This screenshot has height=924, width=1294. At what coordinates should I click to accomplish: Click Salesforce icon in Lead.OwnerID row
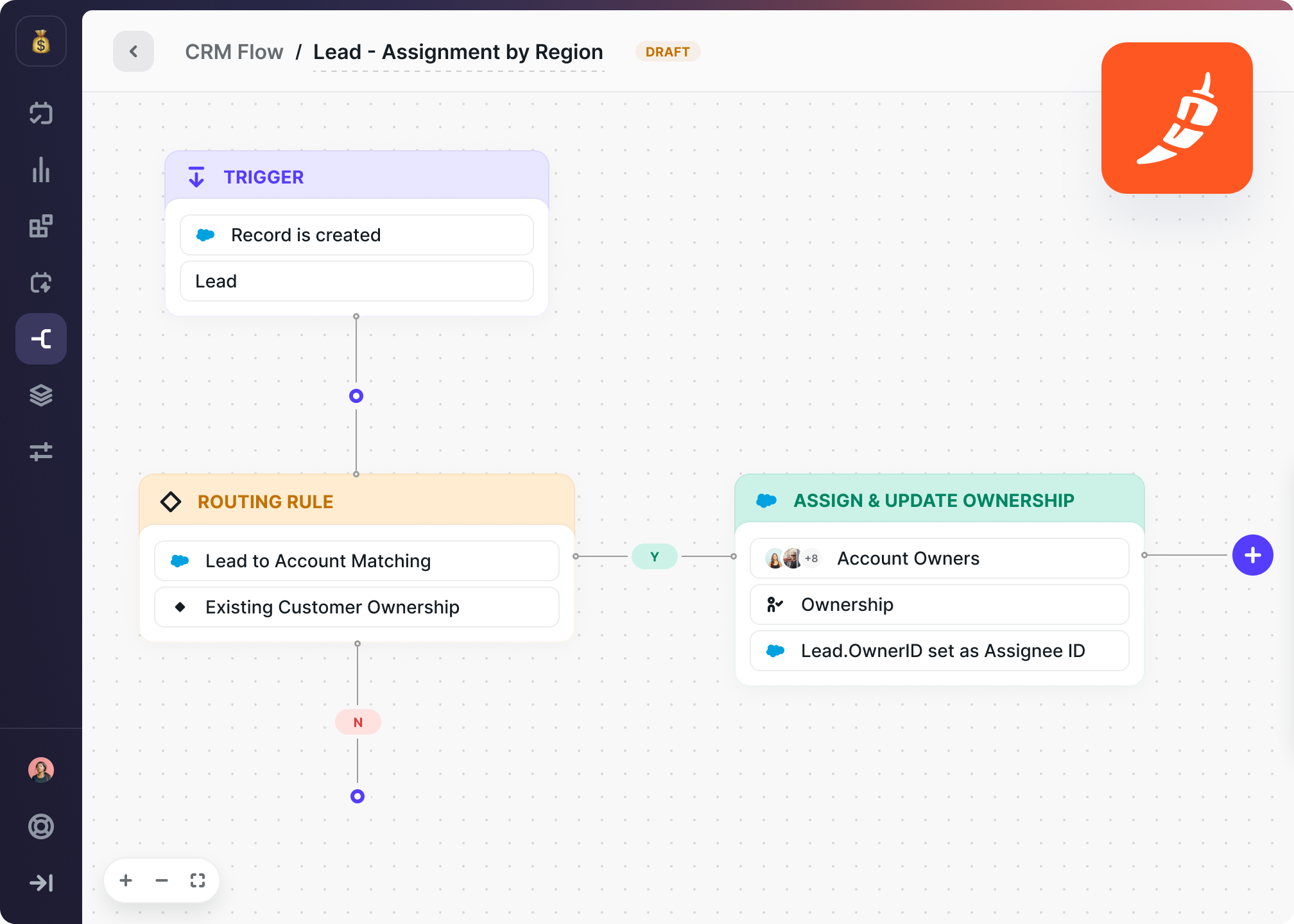pos(775,651)
